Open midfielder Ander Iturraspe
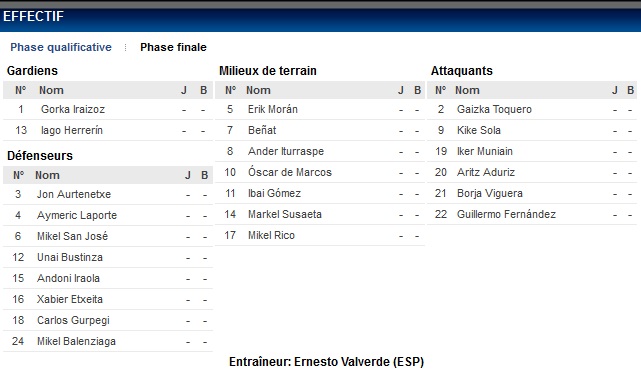641x370 pixels. [x=286, y=151]
